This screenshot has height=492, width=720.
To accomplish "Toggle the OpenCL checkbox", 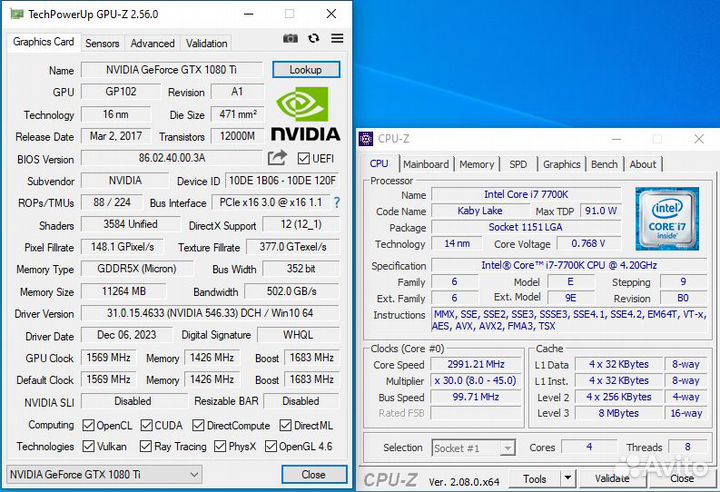I will point(88,425).
